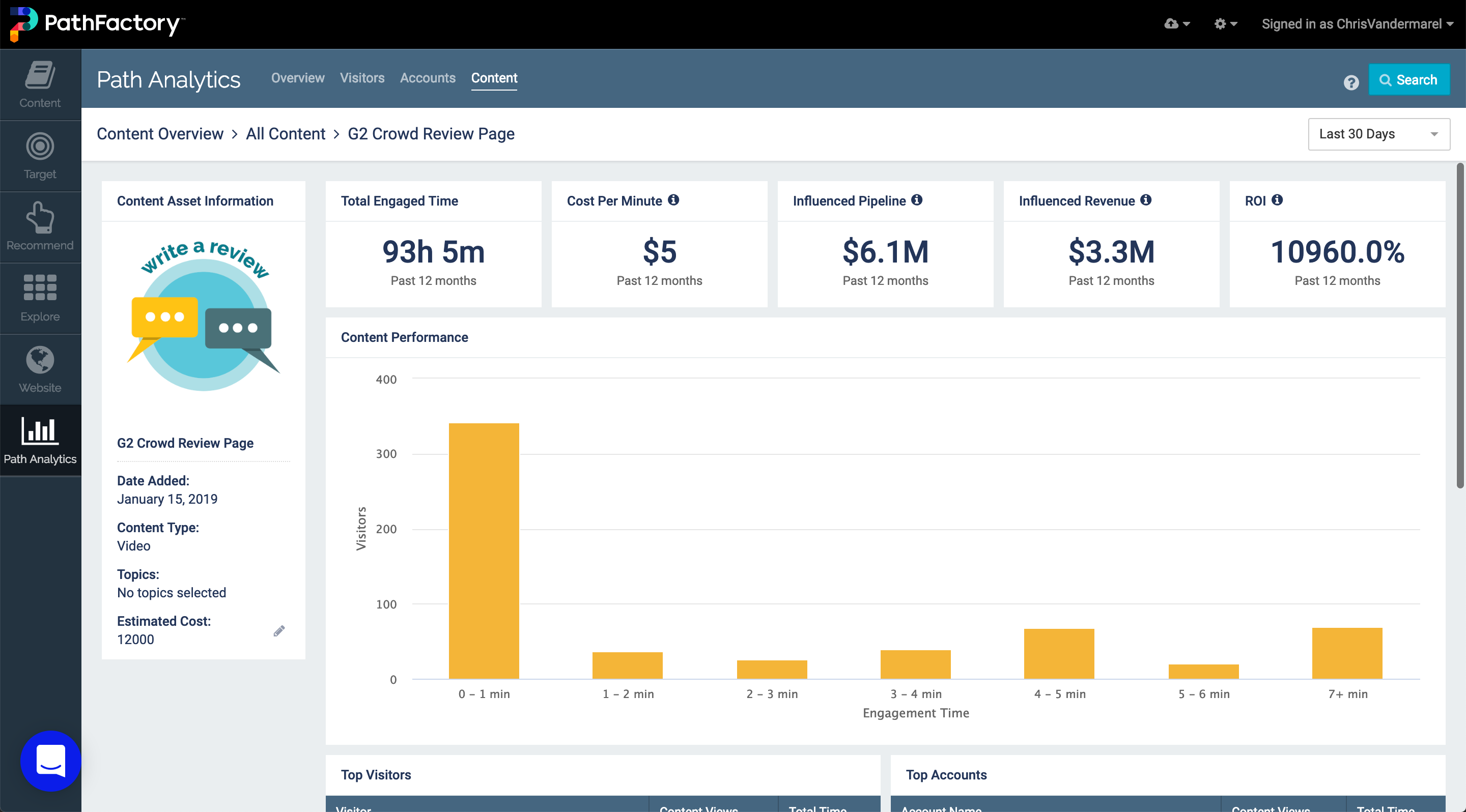Show info for Cost Per Minute
This screenshot has width=1466, height=812.
tap(673, 199)
